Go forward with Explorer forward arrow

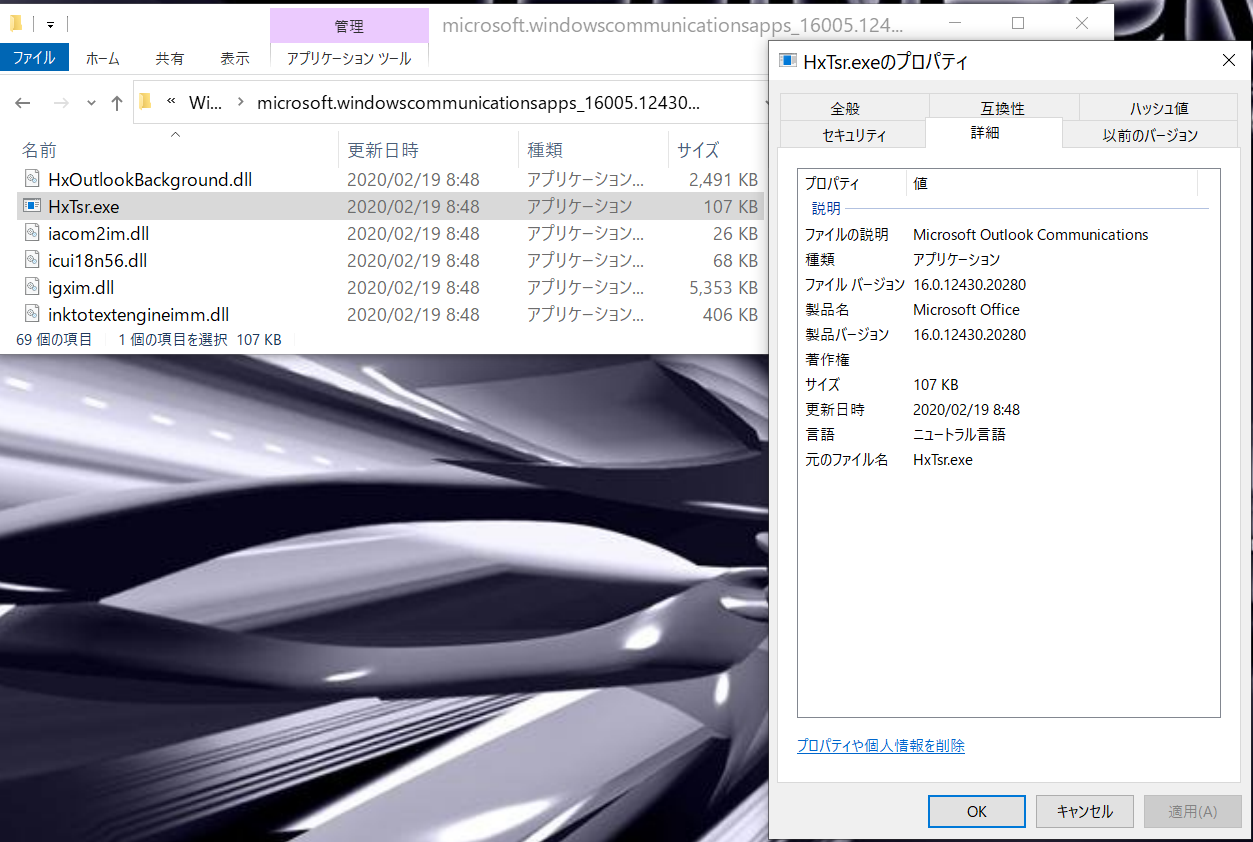(61, 103)
